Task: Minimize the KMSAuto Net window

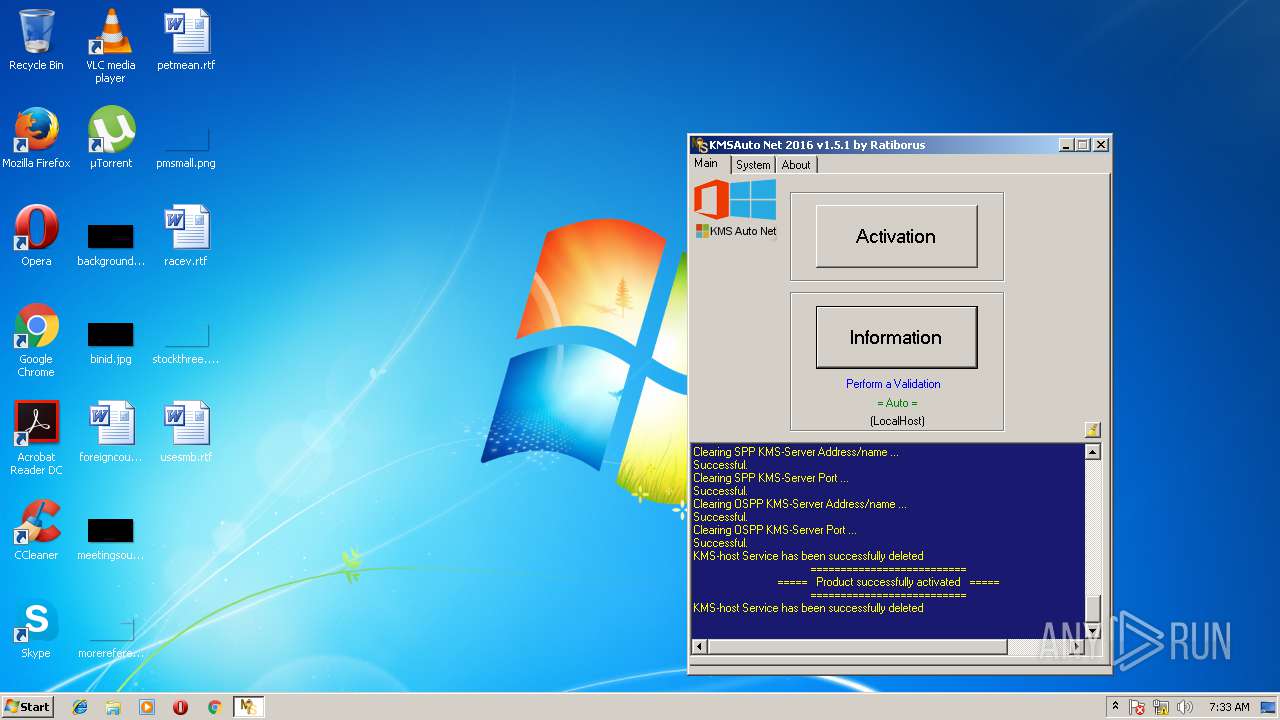Action: (x=1066, y=145)
